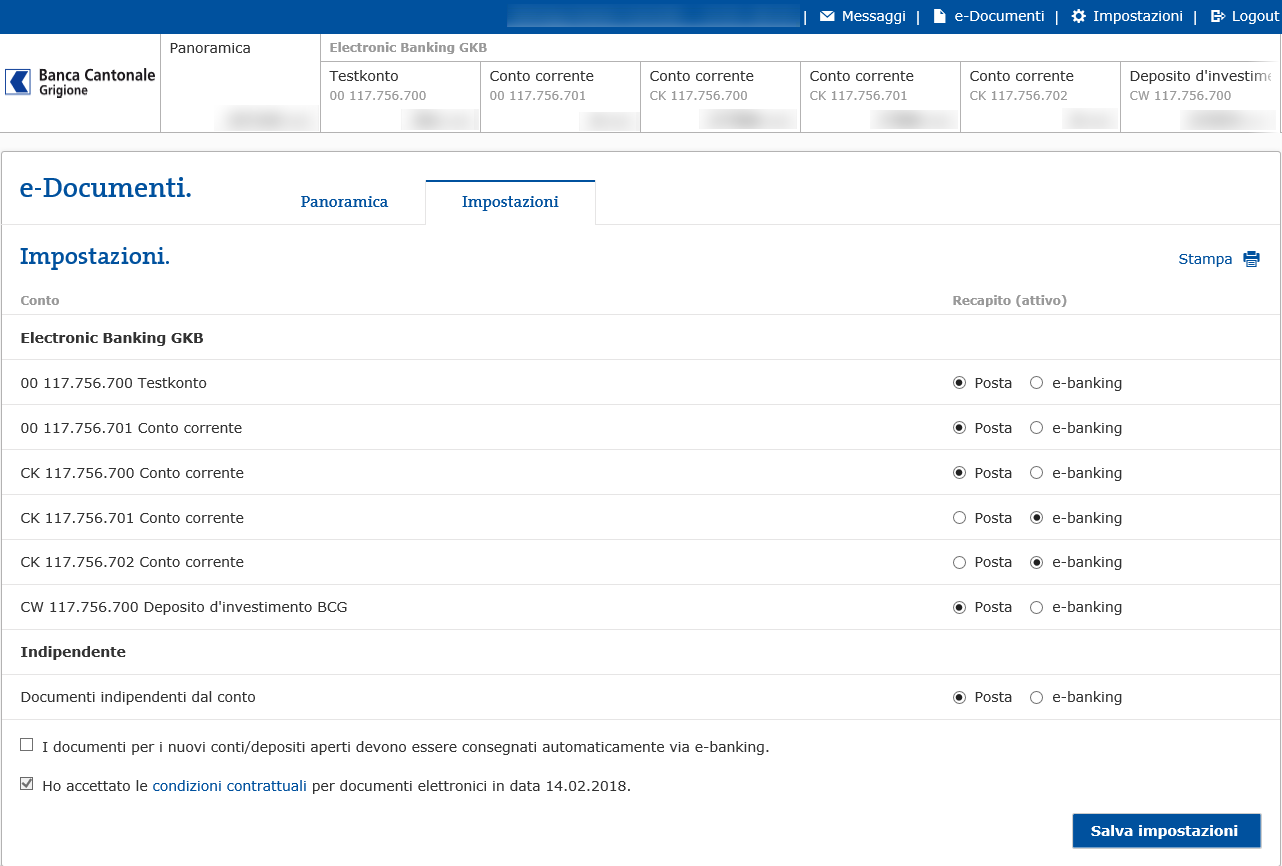
Task: Select Posta for CK 117.756.700 Conto corrente
Action: [960, 473]
